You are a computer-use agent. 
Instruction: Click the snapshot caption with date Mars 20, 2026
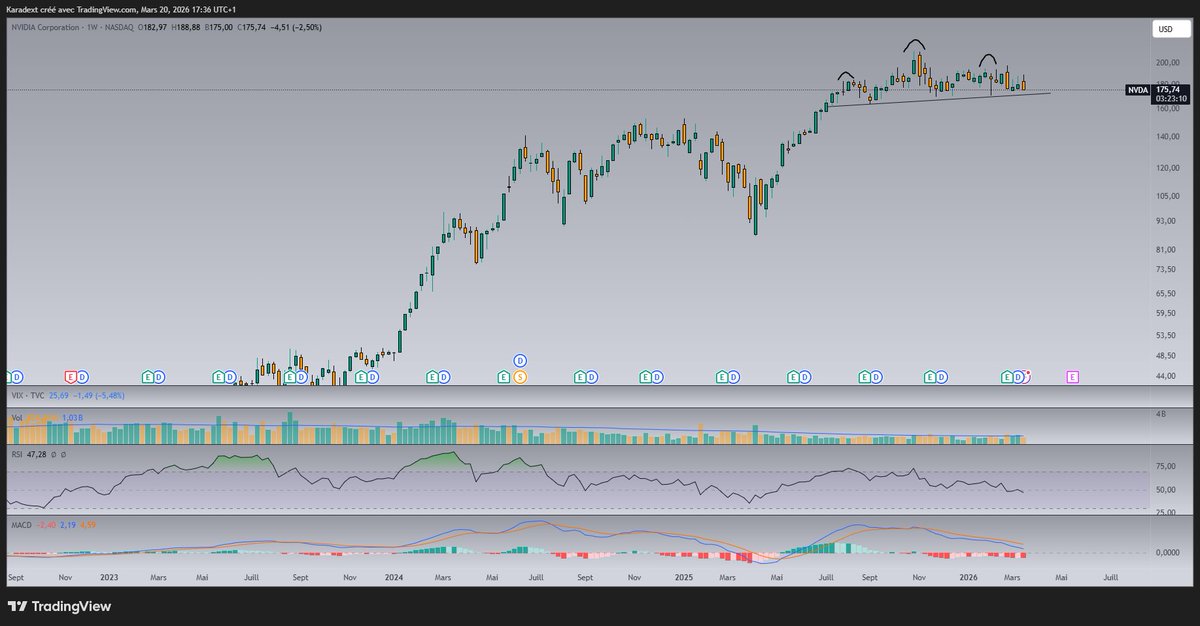coord(121,8)
